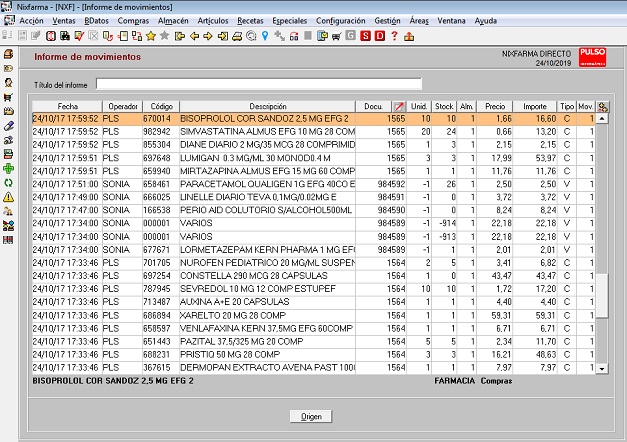
Task: Click the red shopping cart sidebar icon
Action: (8, 97)
